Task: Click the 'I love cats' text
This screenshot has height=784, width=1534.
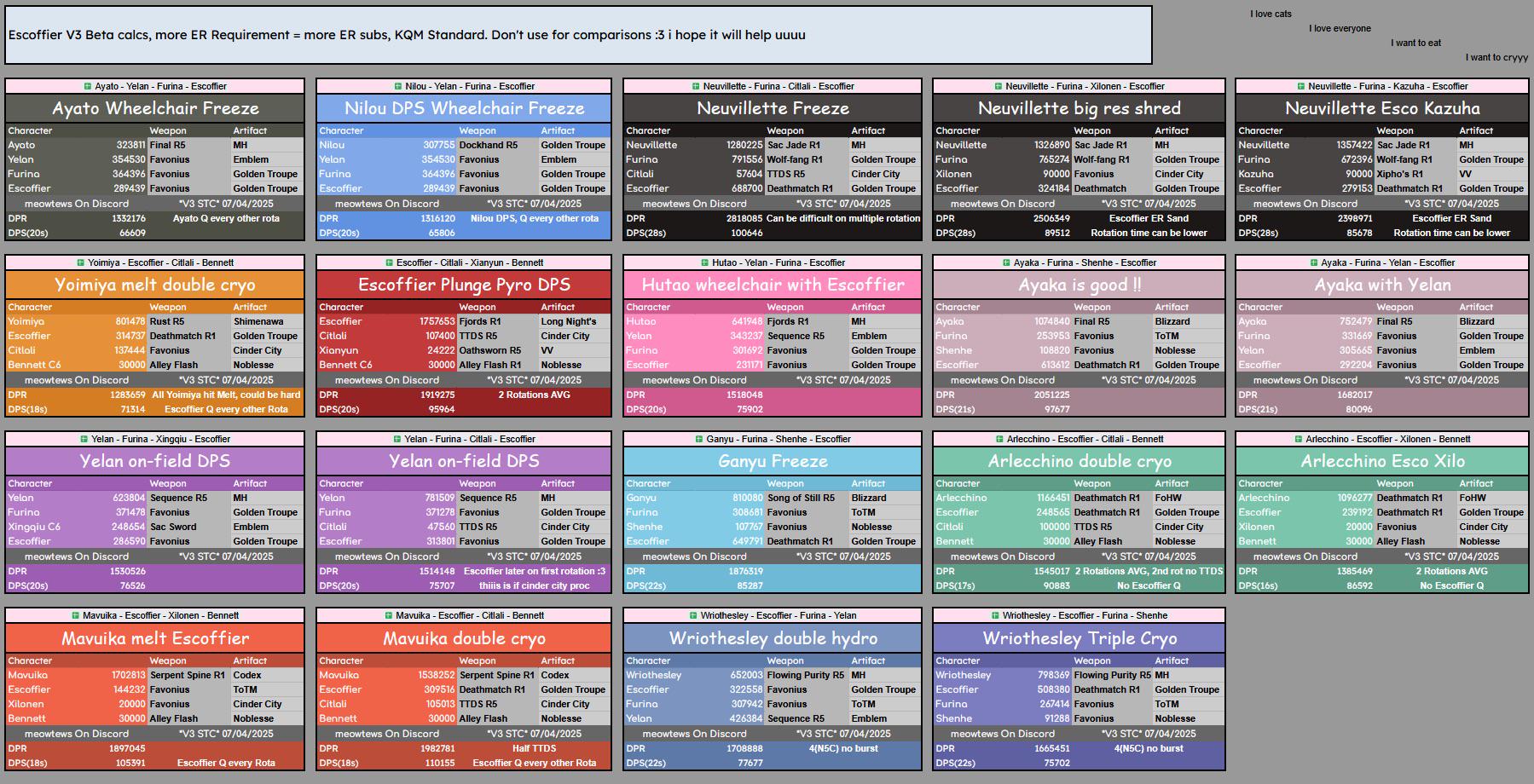Action: 1271,14
